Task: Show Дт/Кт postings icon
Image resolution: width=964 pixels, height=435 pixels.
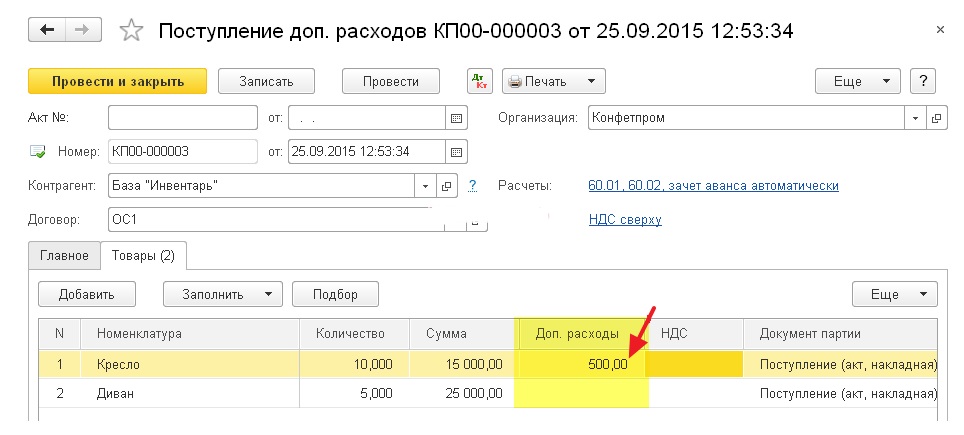Action: [480, 81]
